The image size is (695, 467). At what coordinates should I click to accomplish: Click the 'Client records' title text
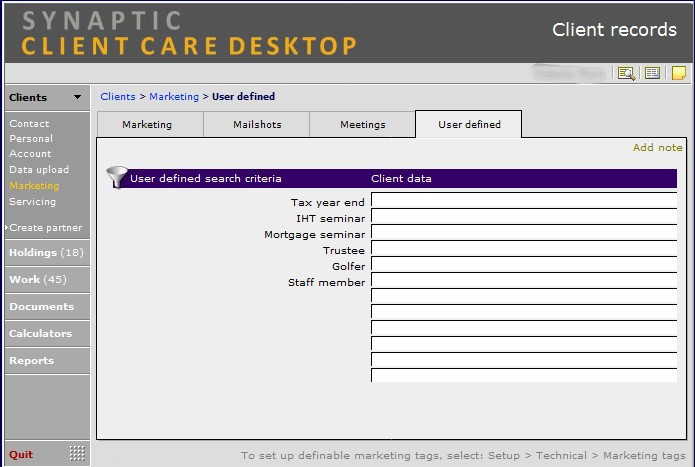click(x=614, y=30)
